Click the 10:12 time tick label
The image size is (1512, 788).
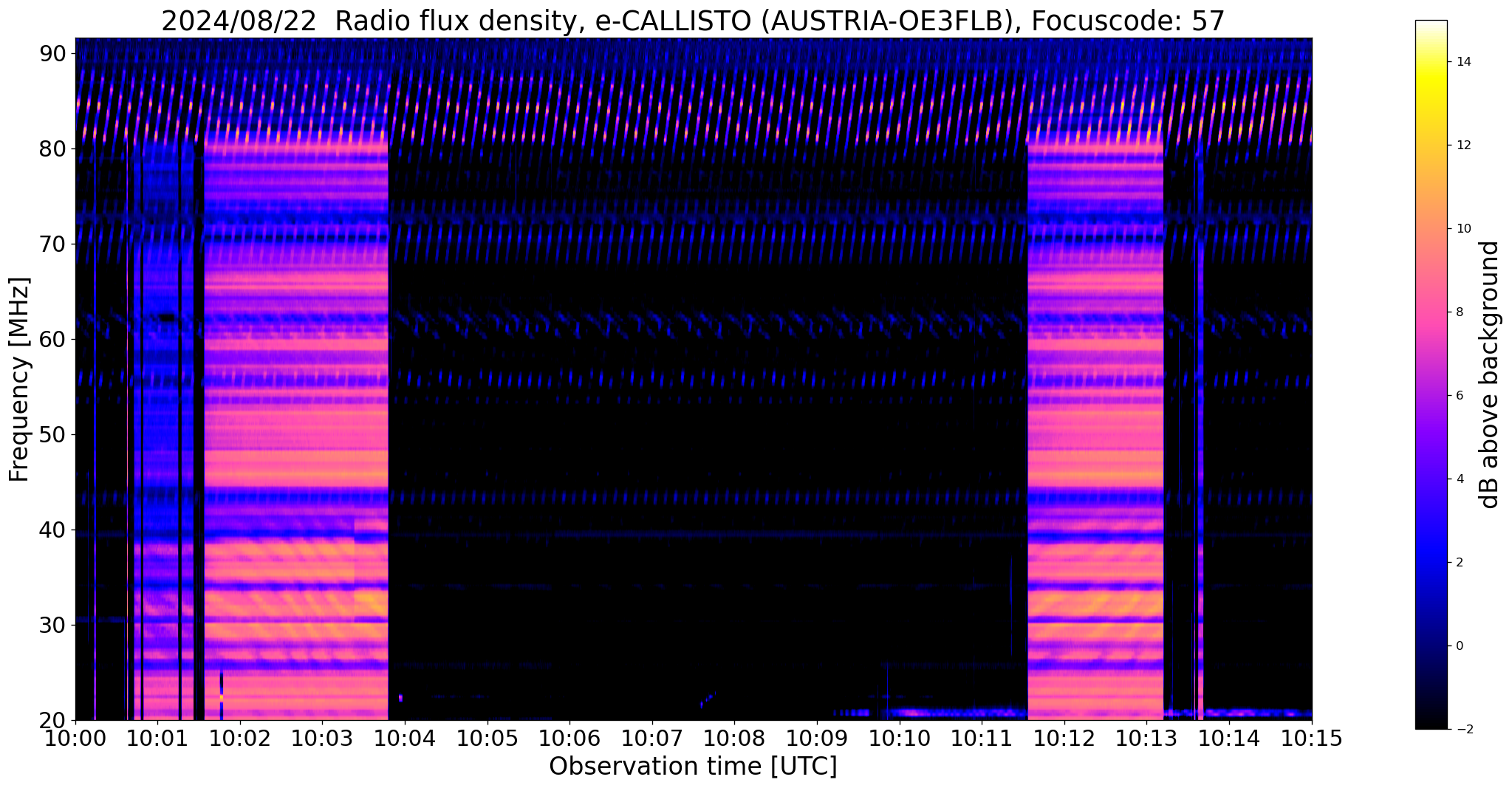tap(1064, 738)
